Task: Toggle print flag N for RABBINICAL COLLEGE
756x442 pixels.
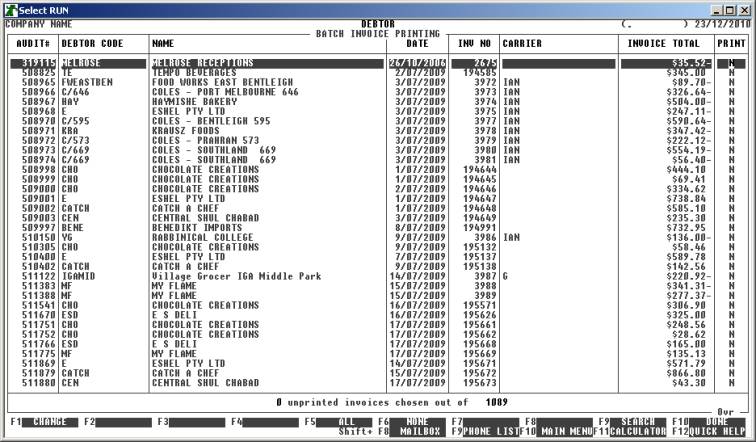Action: 731,237
